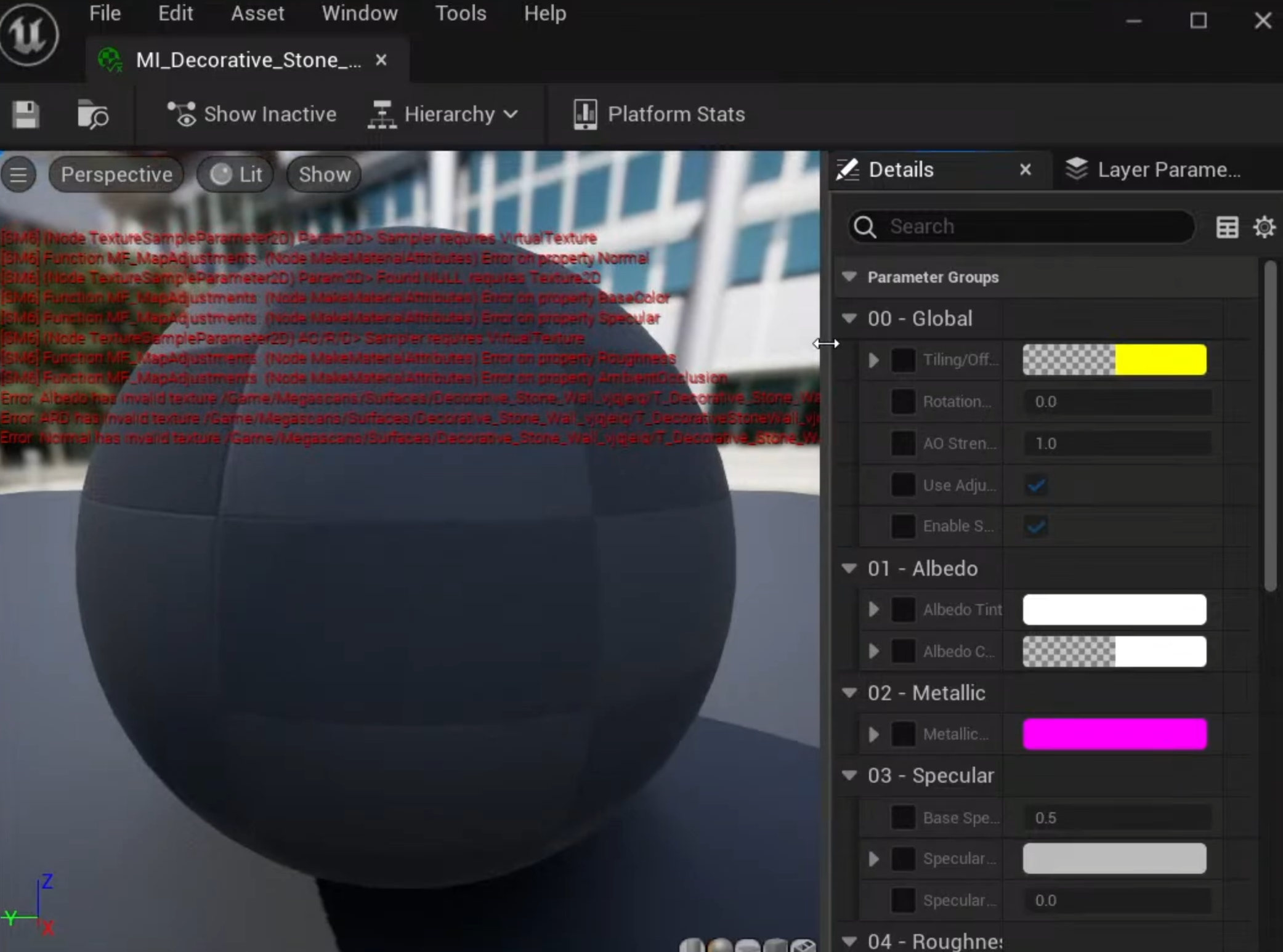Toggle override checkbox for Base Specular
Viewport: 1283px width, 952px height.
click(903, 818)
